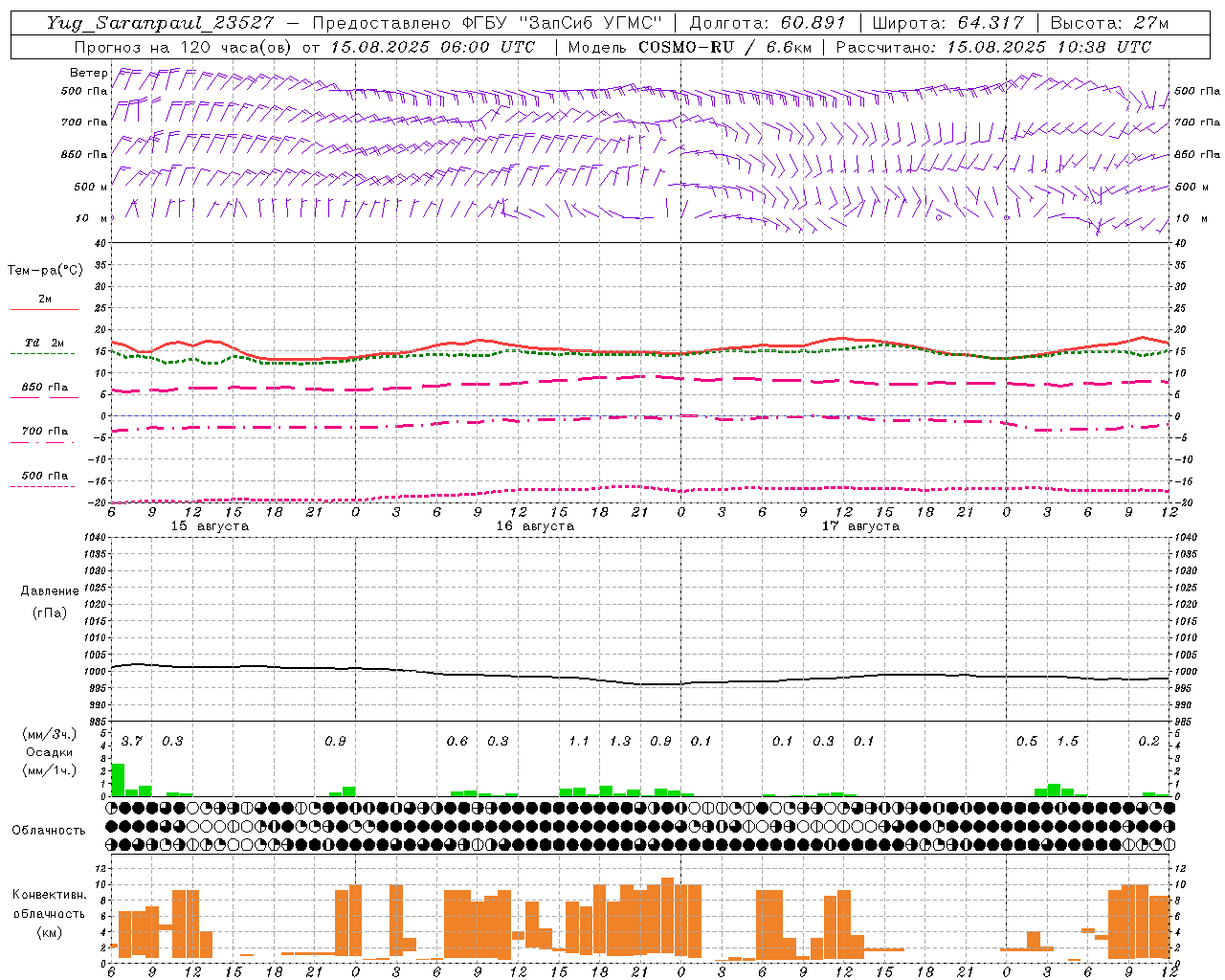Click the 'Прогноз на 120 часа(ов)' forecast text
This screenshot has height=980, width=1225.
[x=185, y=47]
